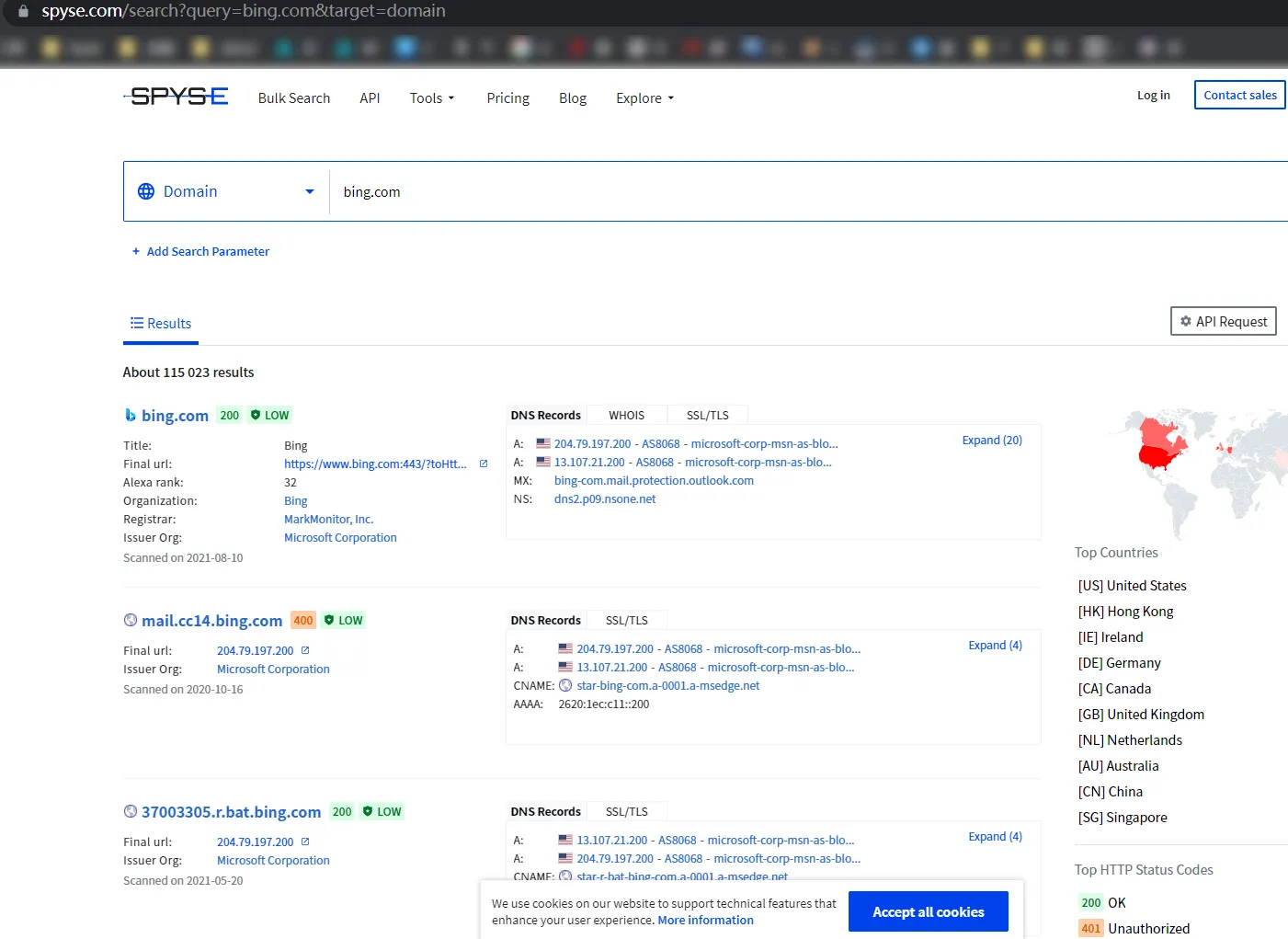This screenshot has height=939, width=1288.
Task: Open the Domain search type dropdown
Action: coord(226,191)
